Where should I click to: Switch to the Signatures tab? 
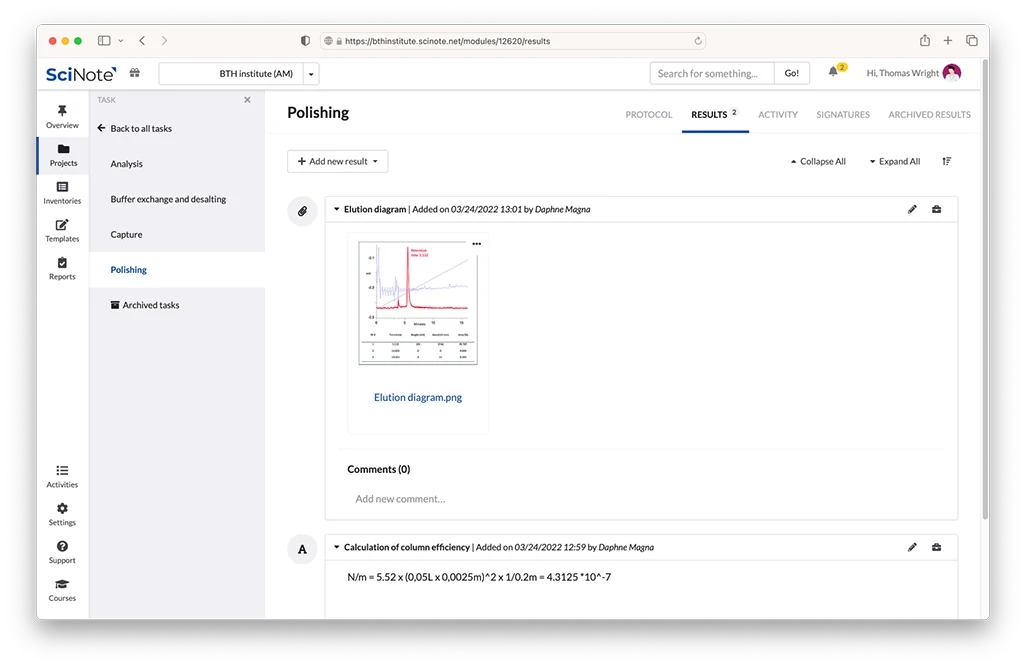(x=842, y=115)
